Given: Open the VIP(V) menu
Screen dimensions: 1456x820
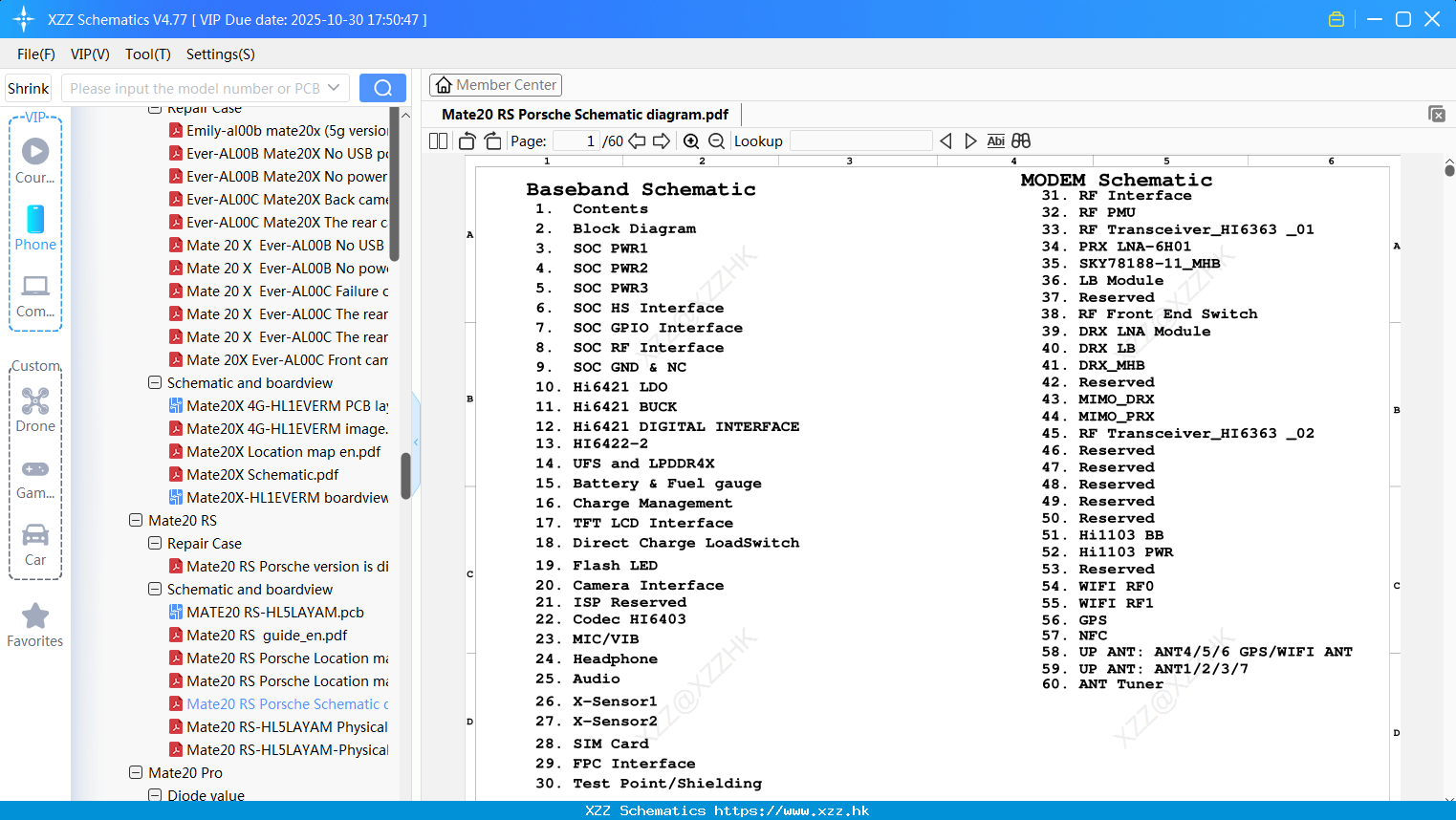Looking at the screenshot, I should tap(90, 54).
